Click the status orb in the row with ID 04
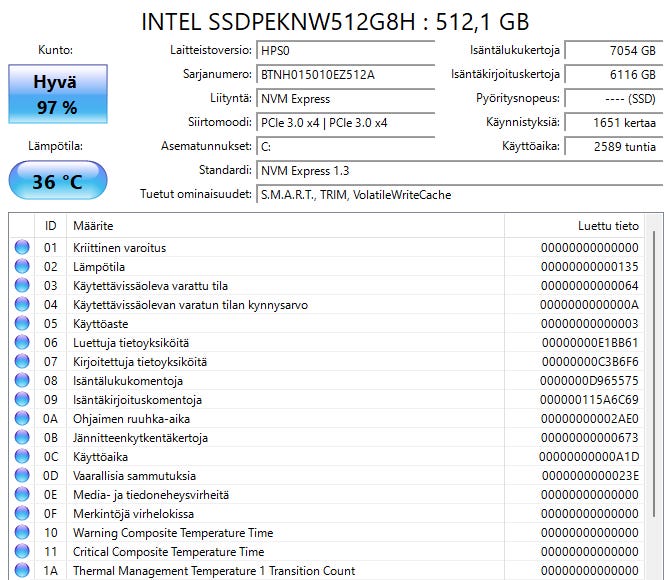 (22, 304)
